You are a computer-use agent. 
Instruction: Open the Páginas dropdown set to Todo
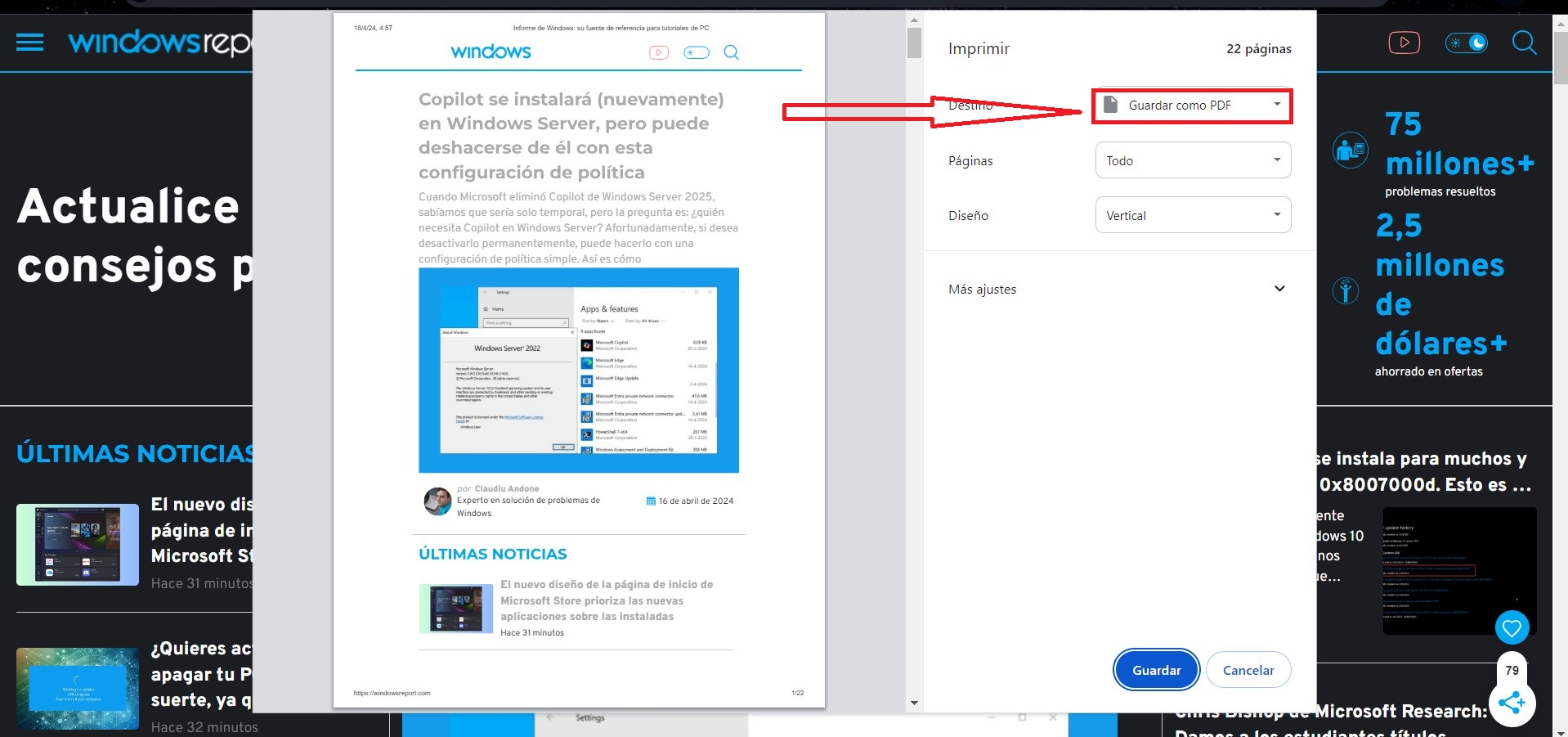(x=1193, y=160)
